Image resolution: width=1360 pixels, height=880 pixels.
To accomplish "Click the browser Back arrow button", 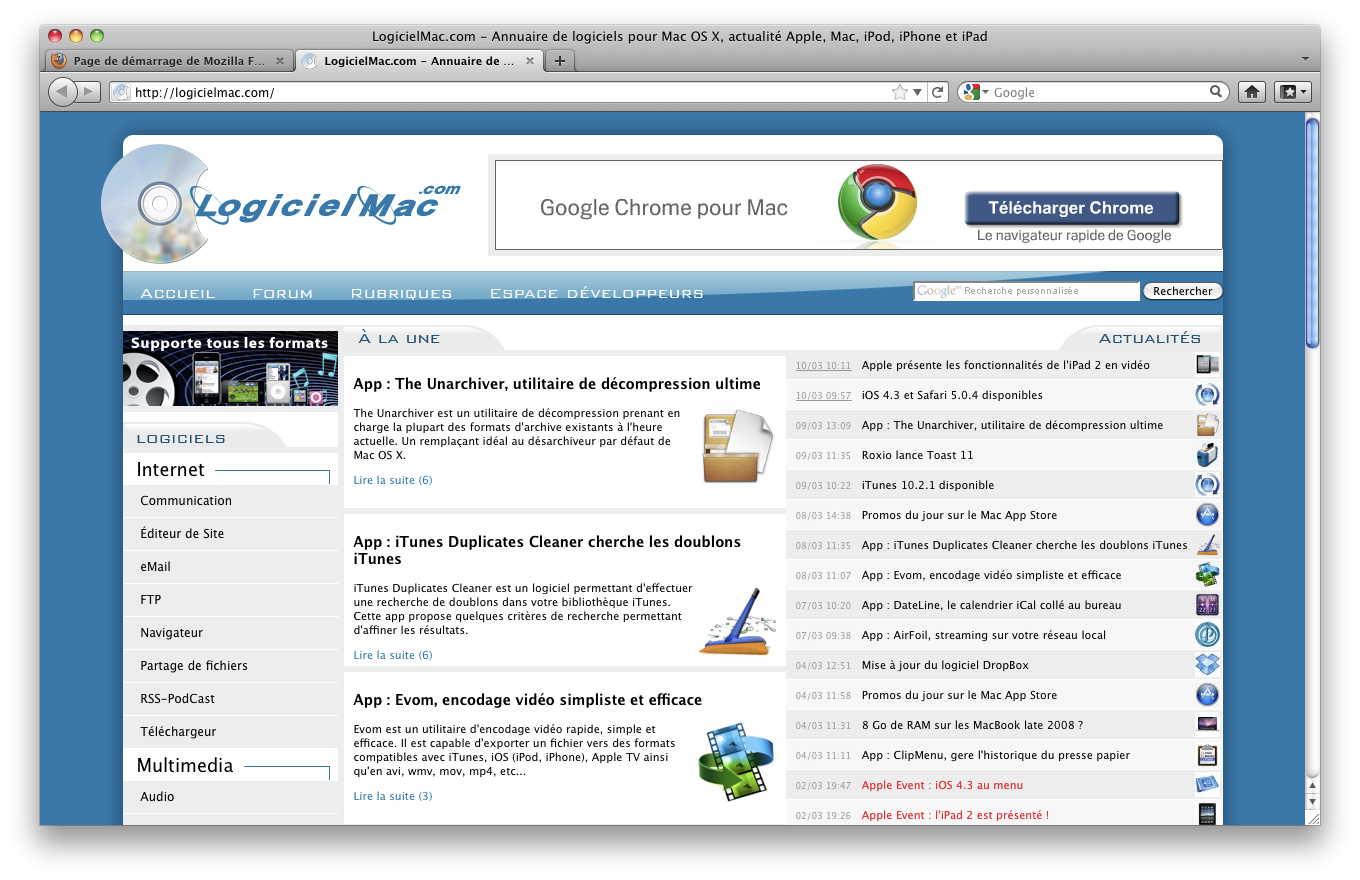I will 62,92.
